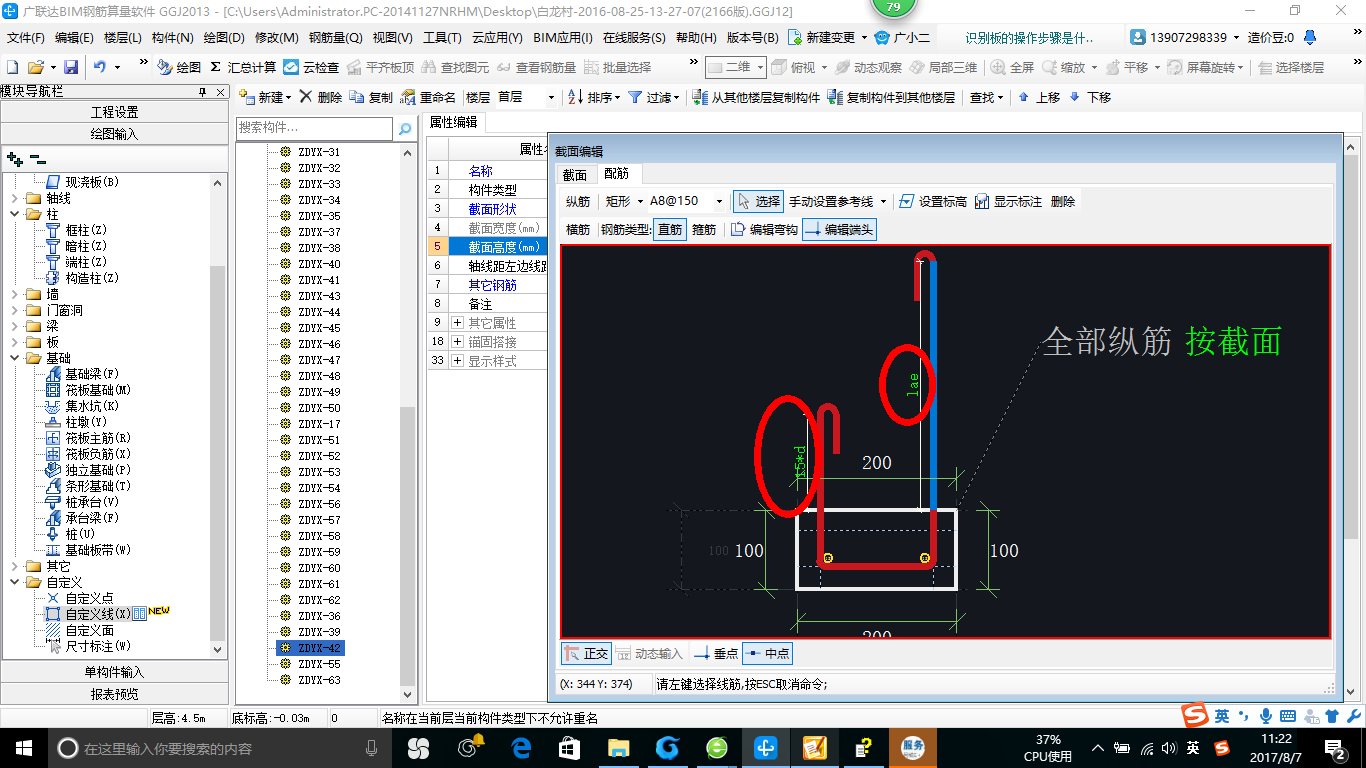
Task: Toggle the 选择 selection tool in the section editor
Action: [x=758, y=201]
